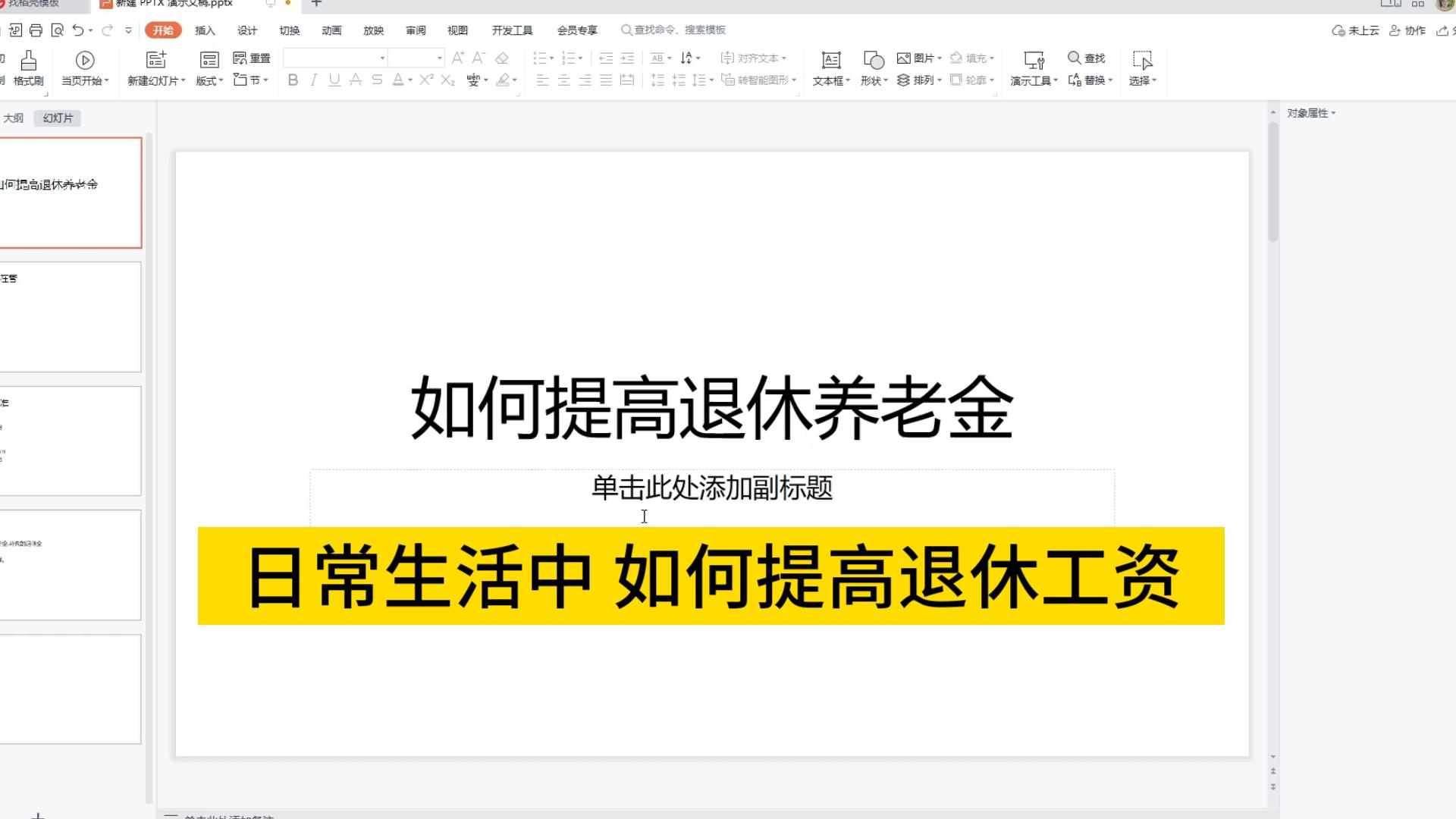Toggle Underline formatting
This screenshot has width=1456, height=819.
(x=334, y=80)
